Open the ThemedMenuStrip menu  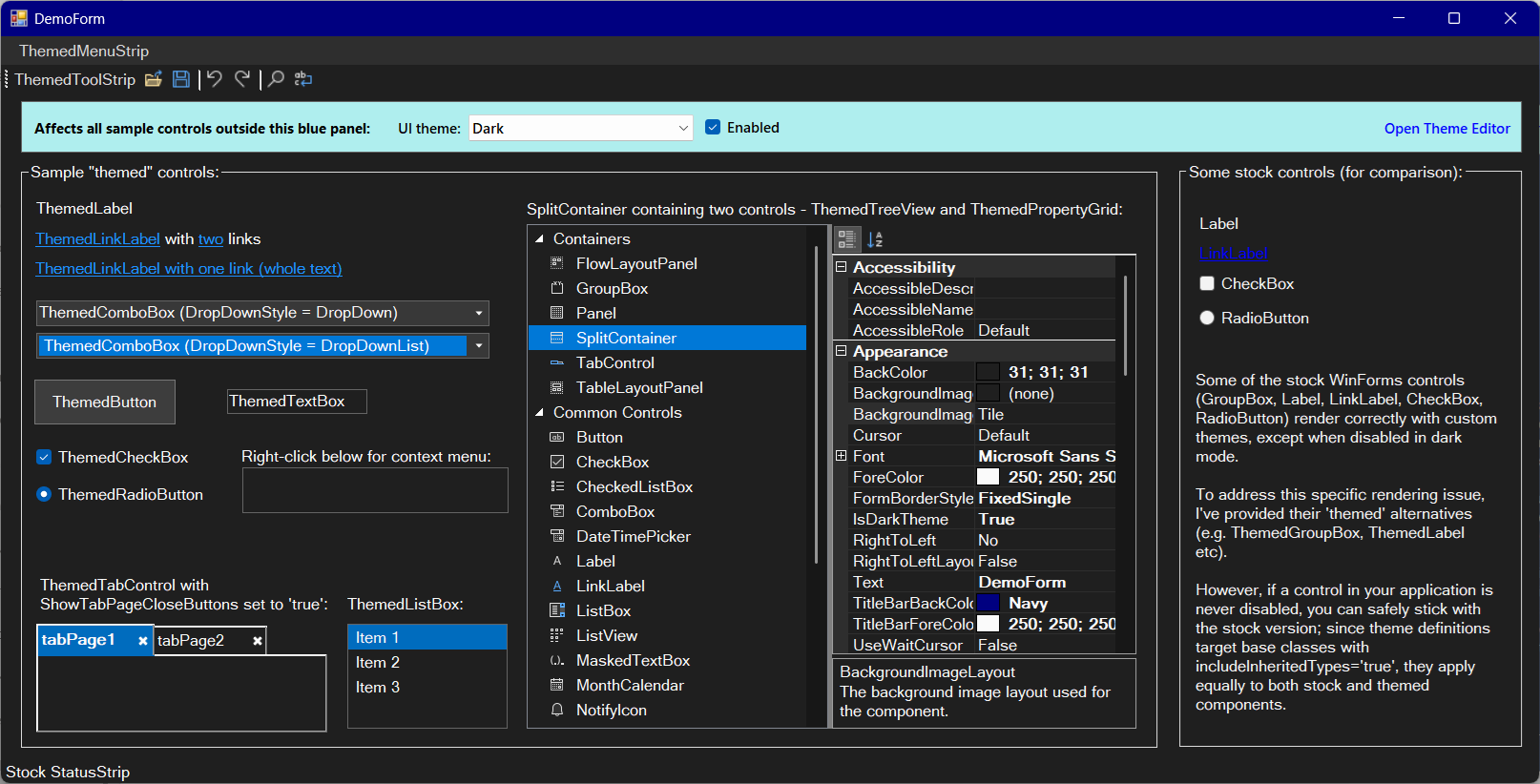click(x=84, y=51)
